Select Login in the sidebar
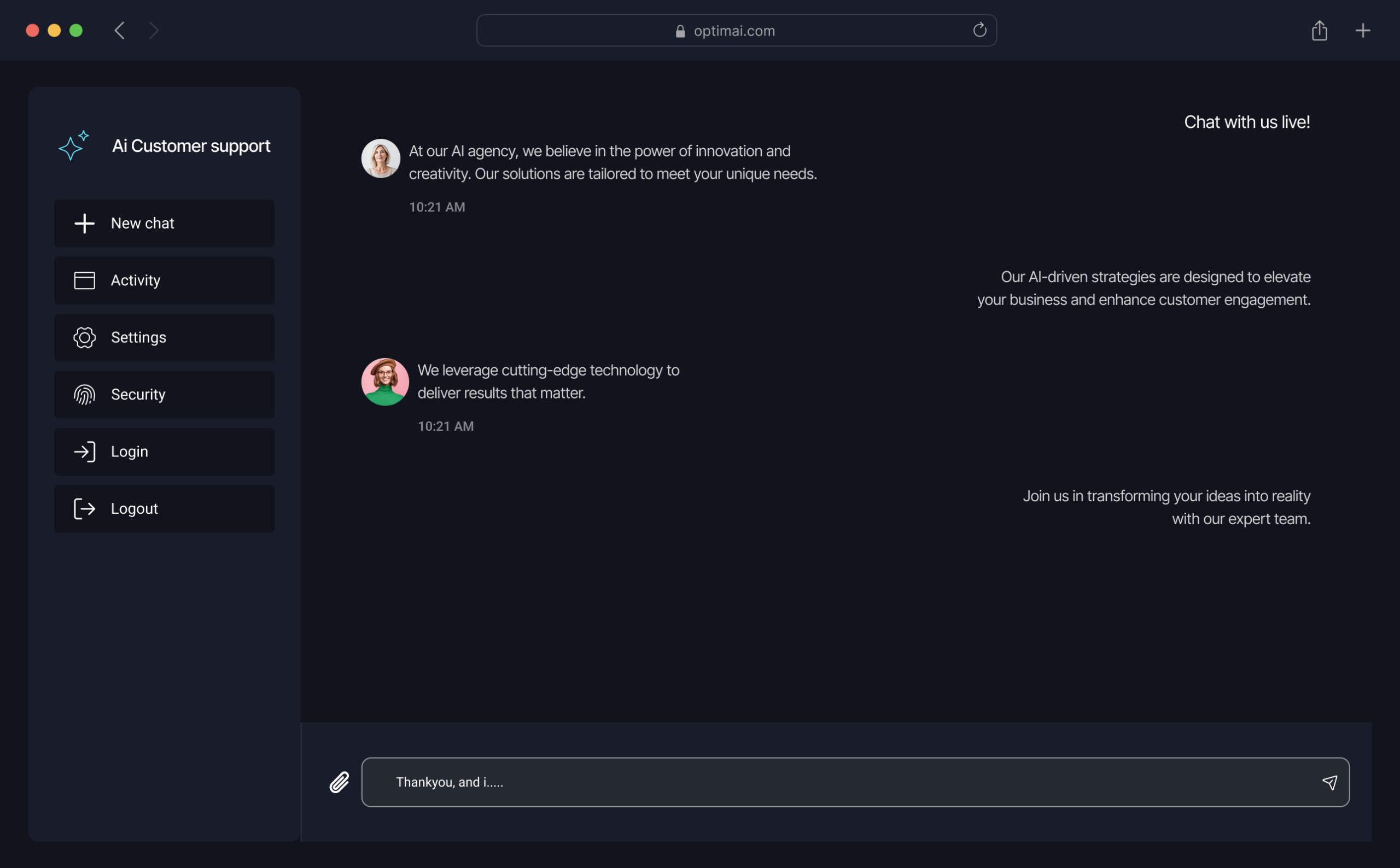This screenshot has height=868, width=1400. pos(164,452)
